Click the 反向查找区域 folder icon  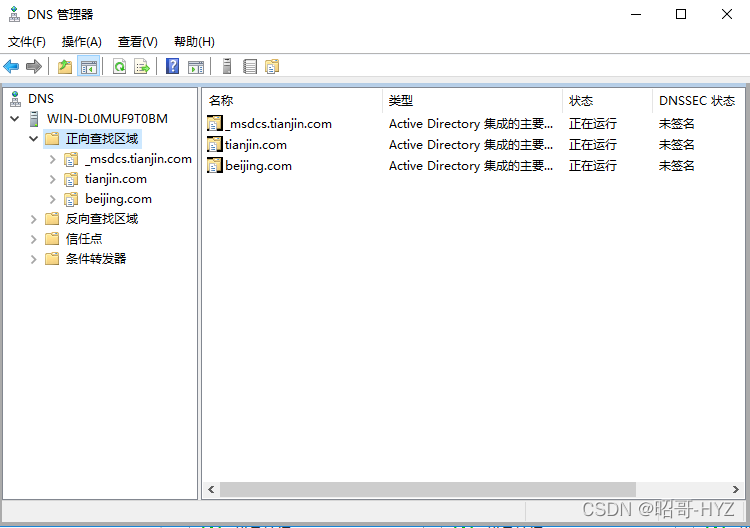point(52,219)
